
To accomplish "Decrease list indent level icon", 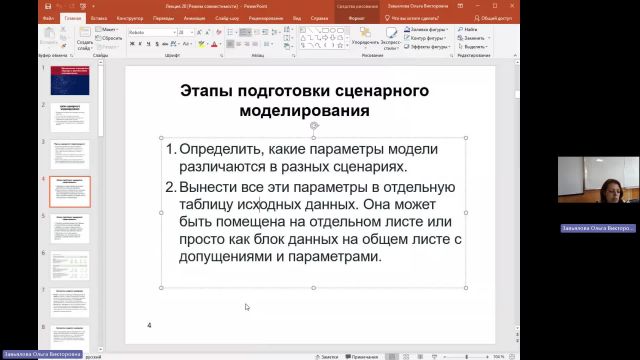I will point(257,32).
